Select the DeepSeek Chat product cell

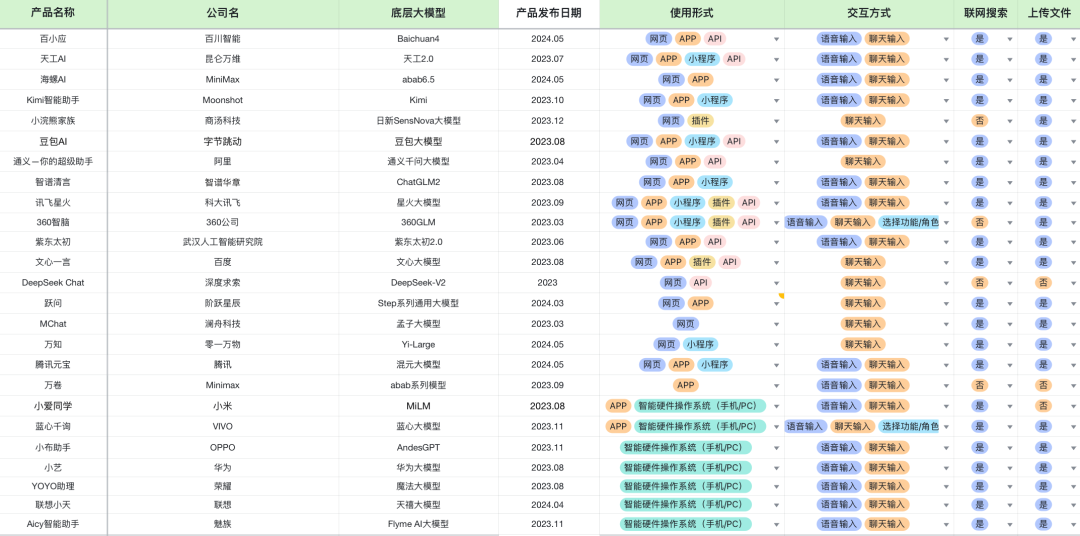point(54,282)
